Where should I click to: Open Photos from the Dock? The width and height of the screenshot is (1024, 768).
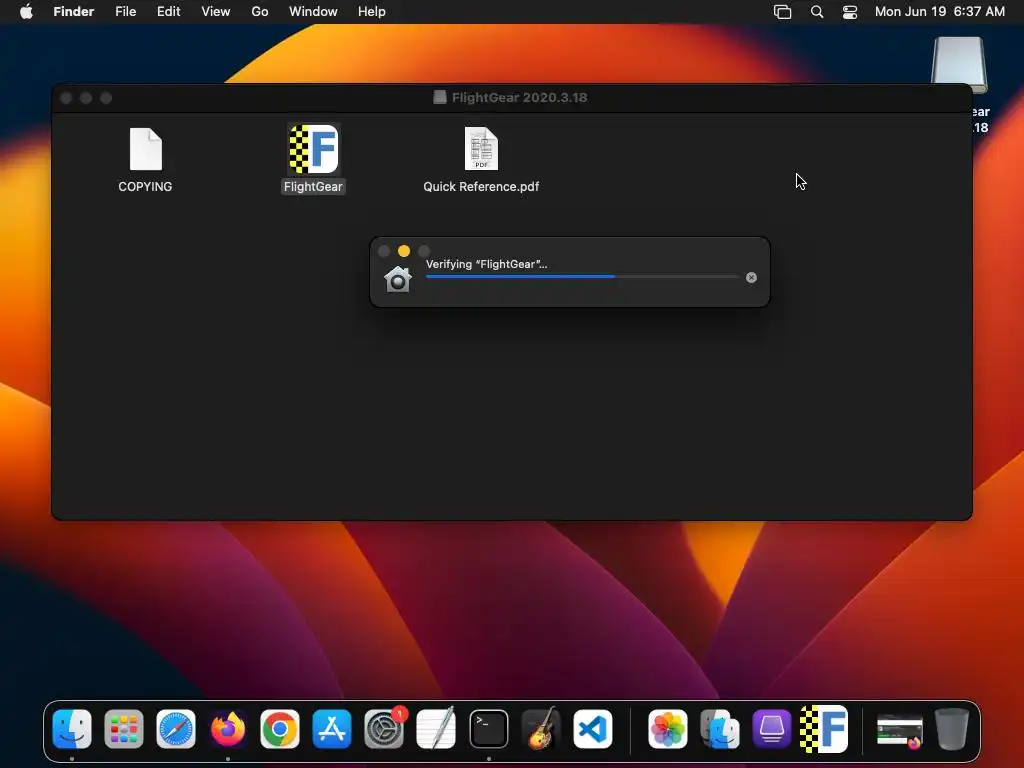click(667, 729)
